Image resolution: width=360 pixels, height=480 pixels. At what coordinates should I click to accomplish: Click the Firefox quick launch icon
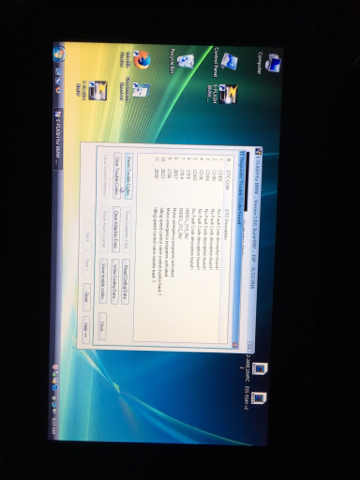[x=58, y=90]
